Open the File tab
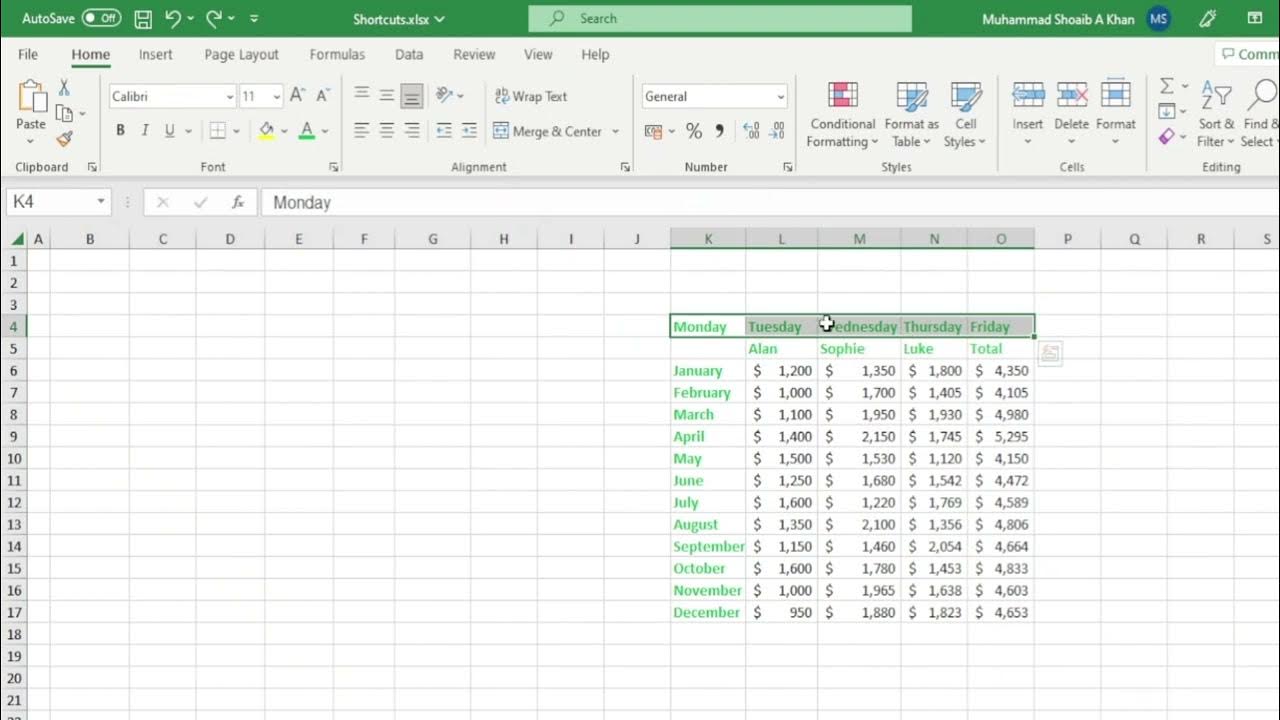1280x720 pixels. (x=28, y=54)
